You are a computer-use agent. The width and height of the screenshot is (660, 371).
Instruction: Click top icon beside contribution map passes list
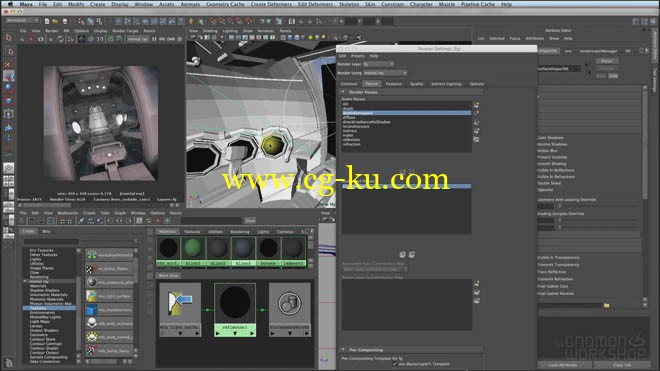pos(476,284)
